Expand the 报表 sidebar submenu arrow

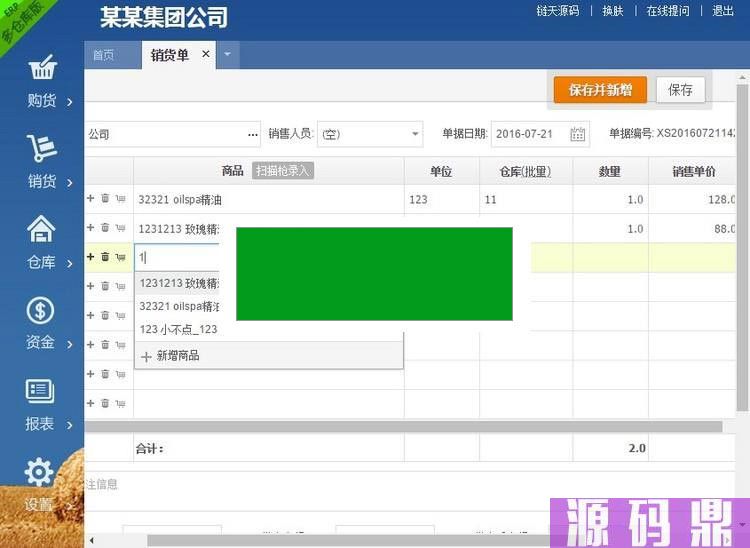tap(70, 425)
